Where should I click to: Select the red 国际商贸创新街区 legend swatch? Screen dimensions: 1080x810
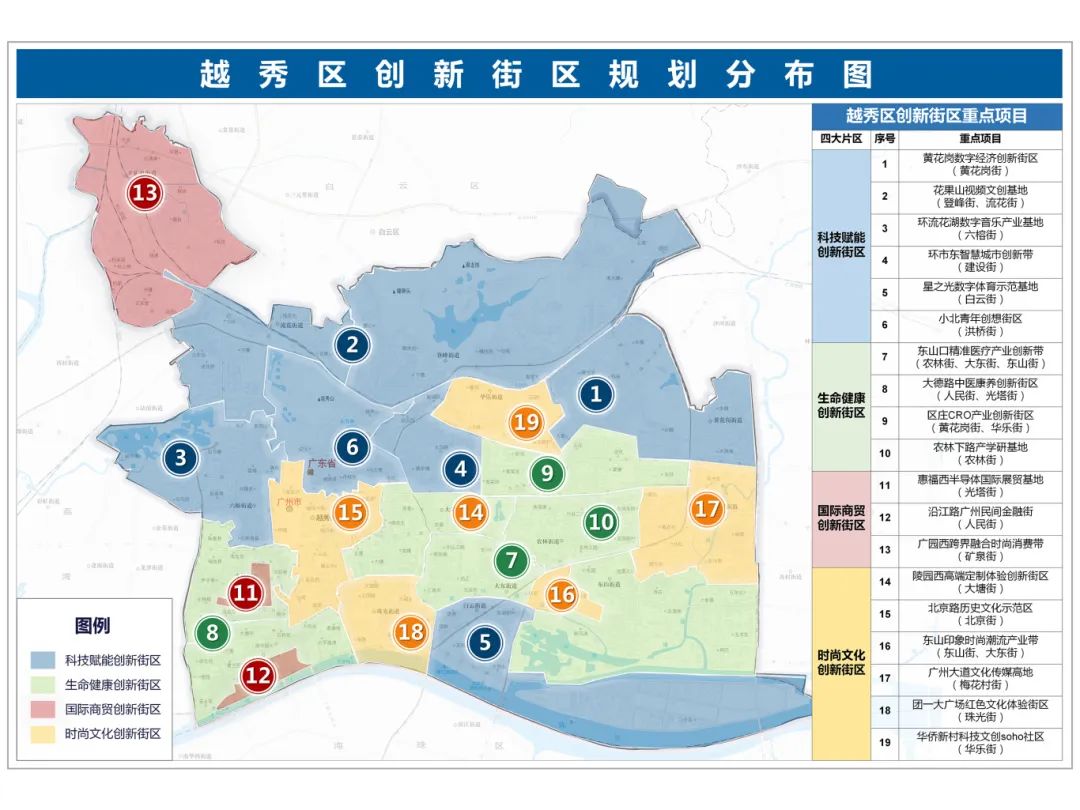tap(43, 709)
